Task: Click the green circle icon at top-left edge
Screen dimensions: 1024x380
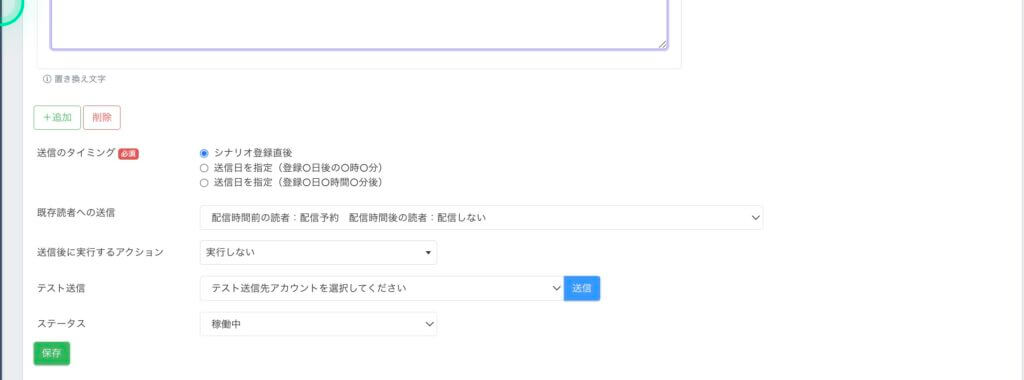Action: tap(10, 9)
